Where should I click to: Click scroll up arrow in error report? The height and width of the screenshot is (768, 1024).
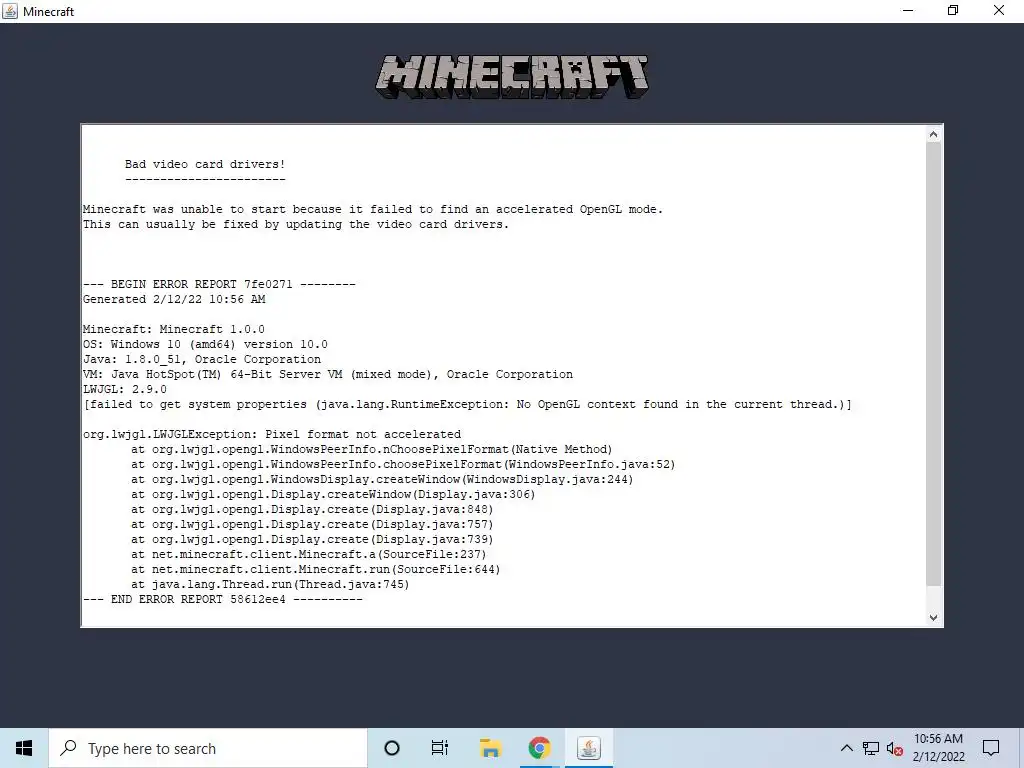point(933,135)
